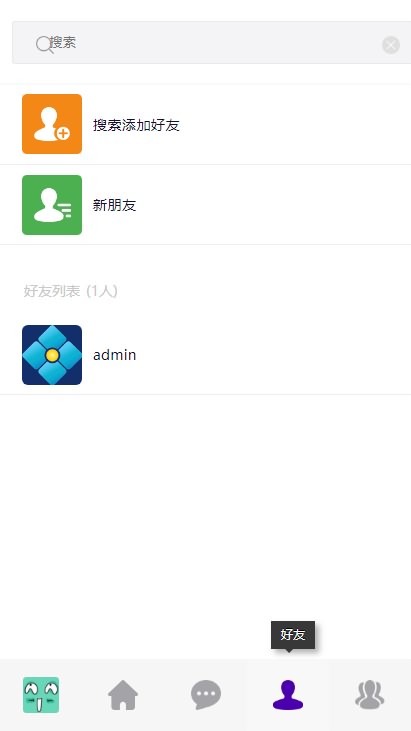The width and height of the screenshot is (411, 731).
Task: Click the magnifier icon in search bar
Action: click(x=44, y=45)
